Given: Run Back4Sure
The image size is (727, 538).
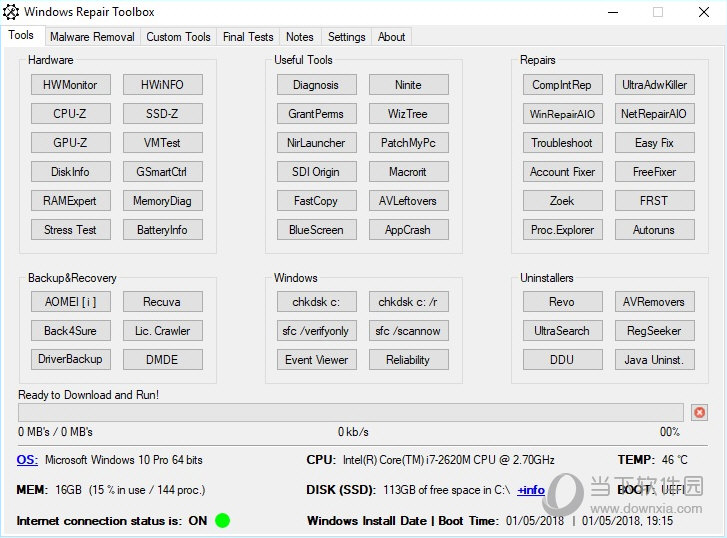Looking at the screenshot, I should [x=70, y=331].
